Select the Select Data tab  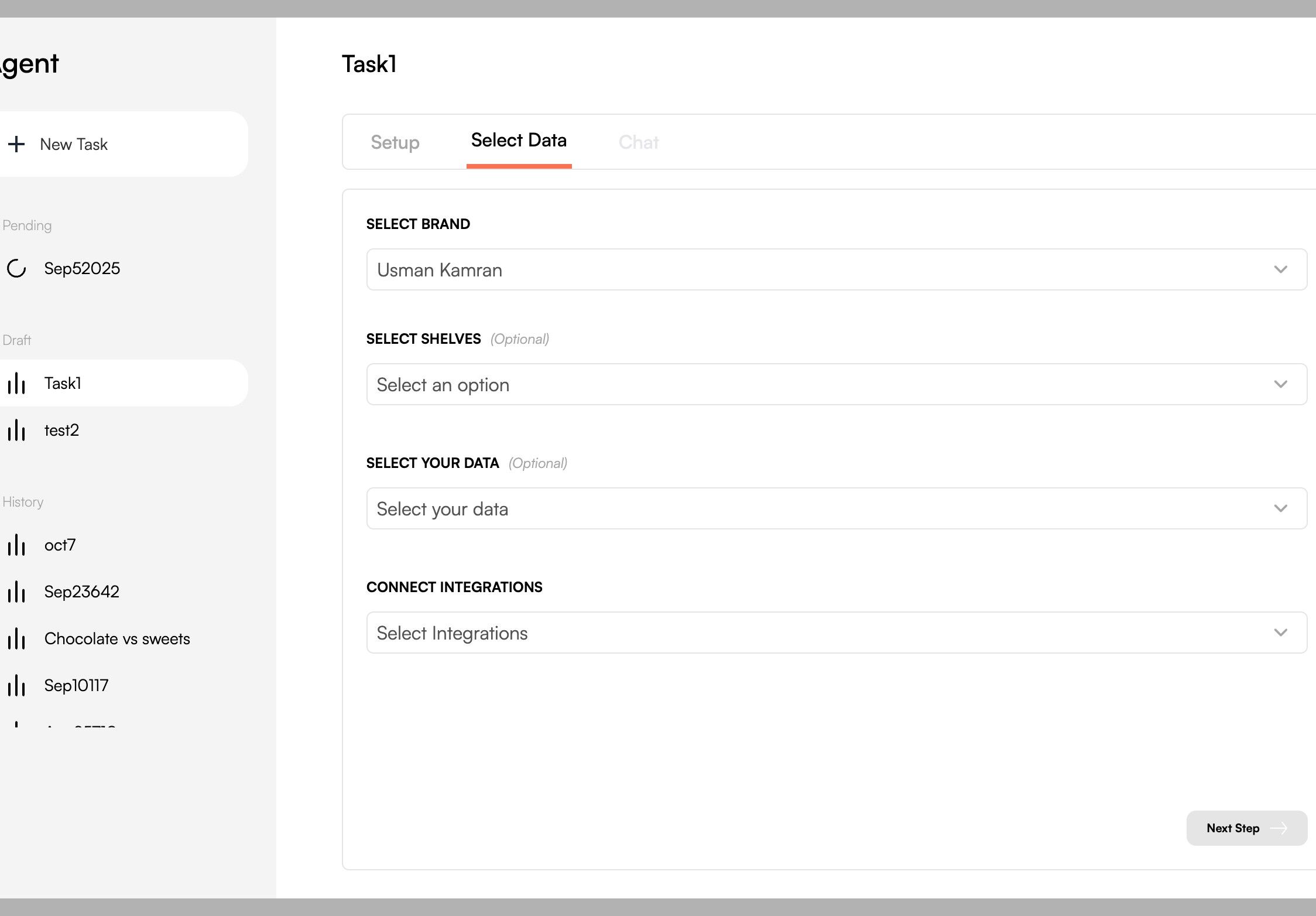tap(519, 141)
